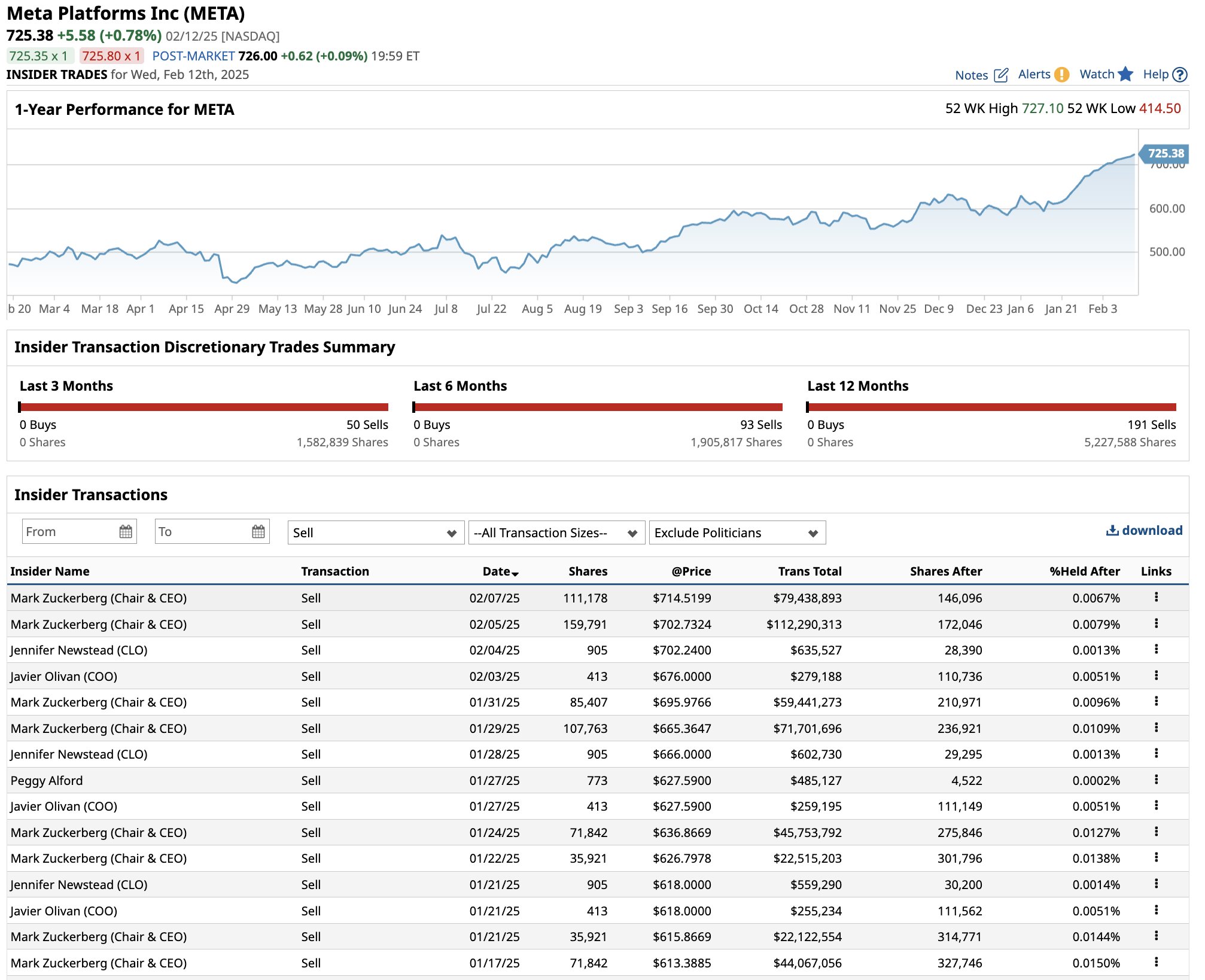Click the Help link
1205x980 pixels.
1155,74
